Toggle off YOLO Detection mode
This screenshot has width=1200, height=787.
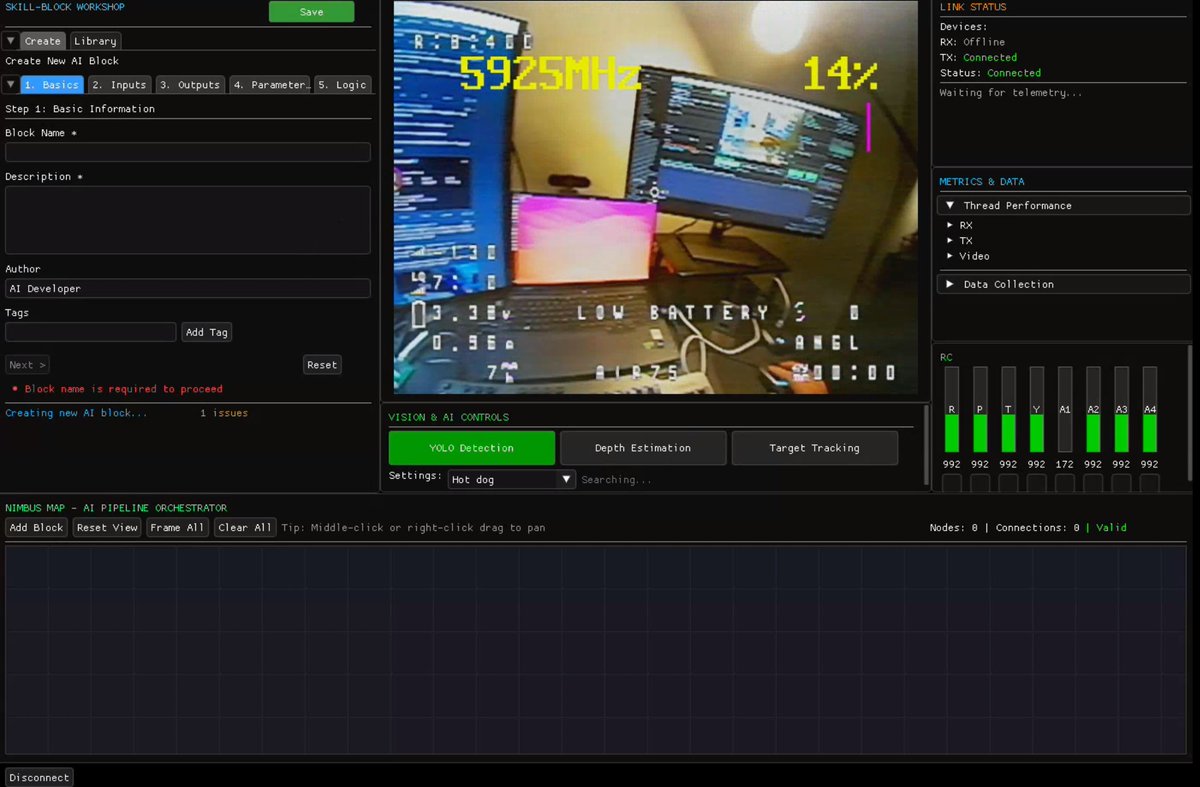[x=471, y=447]
